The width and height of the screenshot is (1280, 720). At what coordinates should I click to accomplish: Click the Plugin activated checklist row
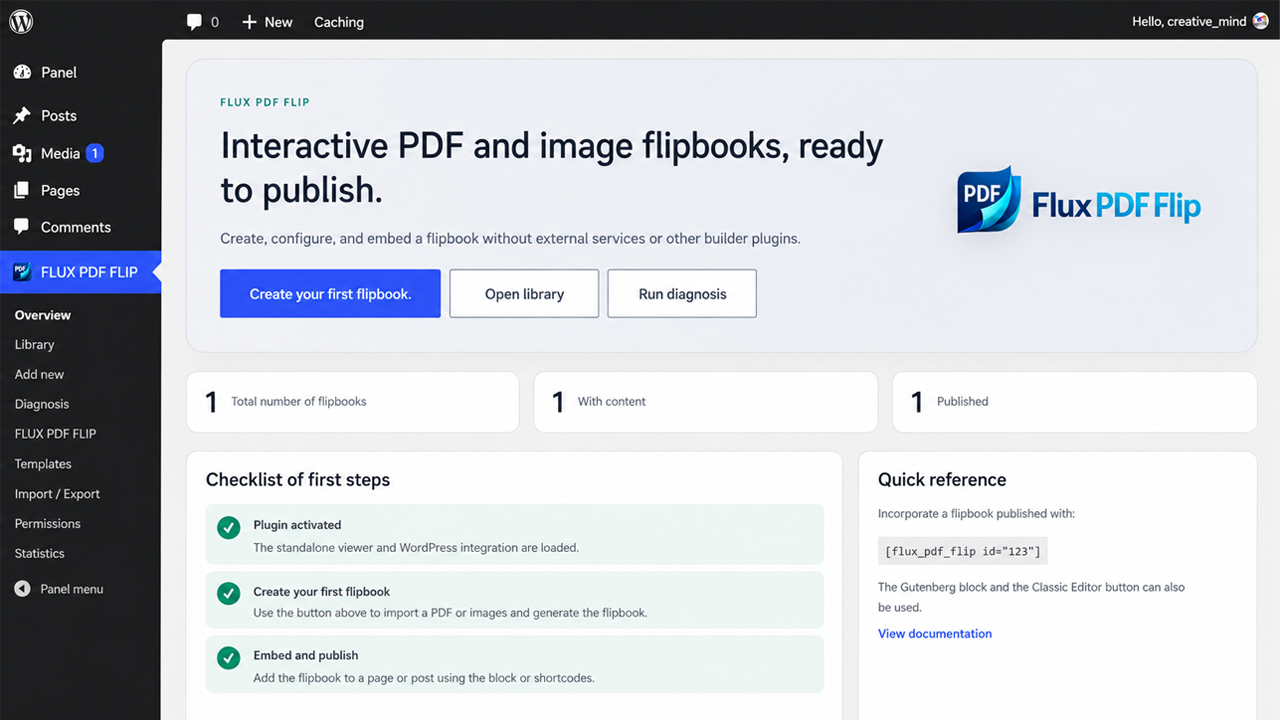click(515, 535)
